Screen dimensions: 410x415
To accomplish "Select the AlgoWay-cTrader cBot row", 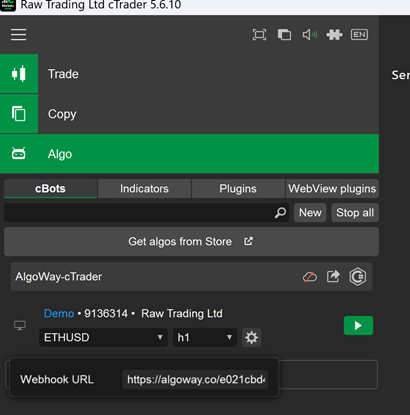I will pyautogui.click(x=191, y=277).
